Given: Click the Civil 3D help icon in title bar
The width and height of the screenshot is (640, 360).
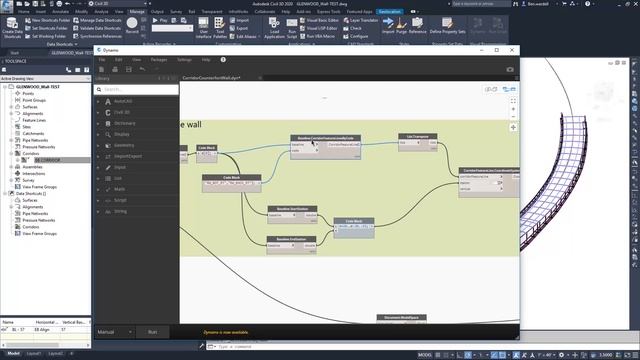Looking at the screenshot, I should tap(587, 4).
